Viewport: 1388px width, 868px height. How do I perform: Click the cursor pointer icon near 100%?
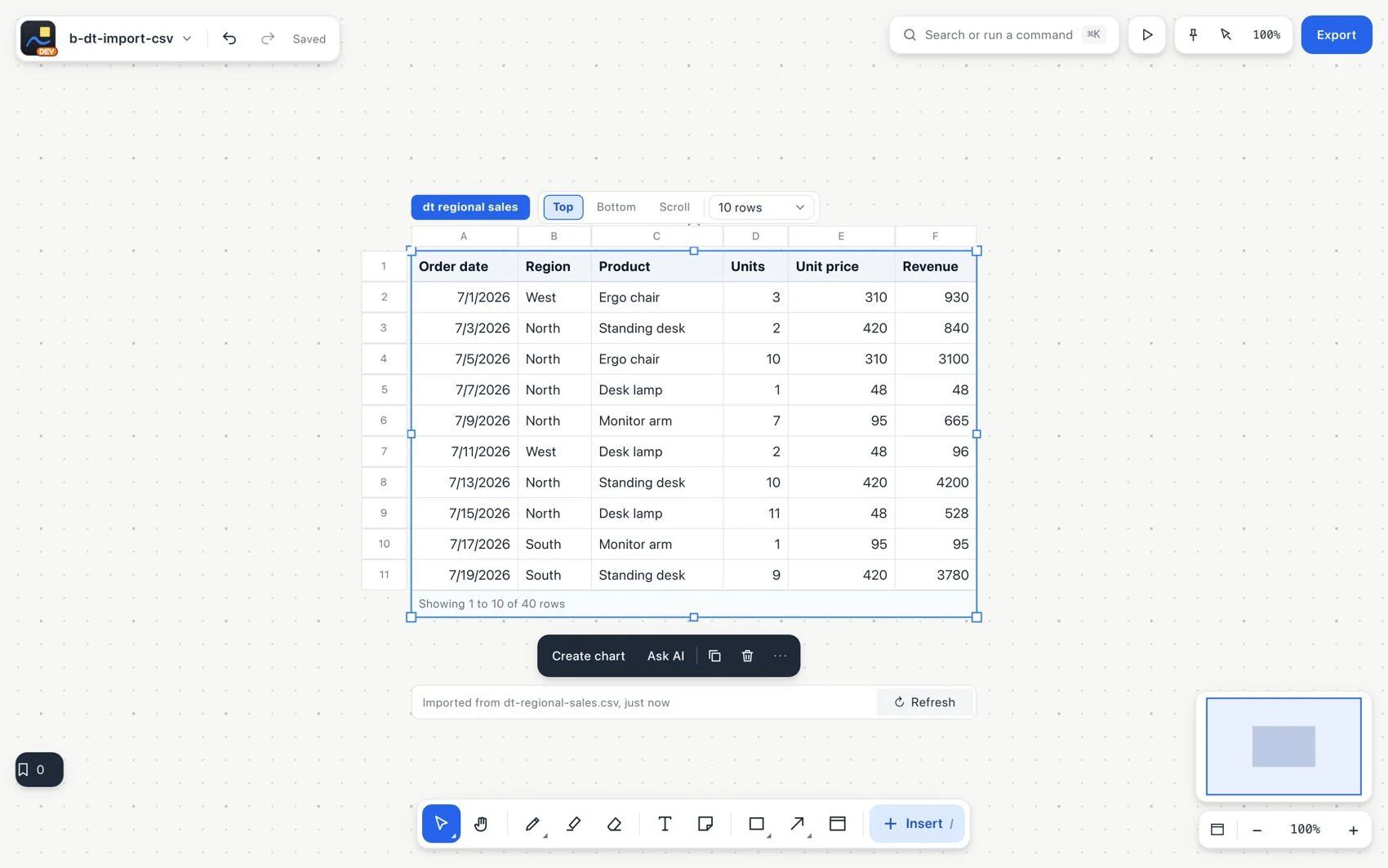[x=1226, y=34]
